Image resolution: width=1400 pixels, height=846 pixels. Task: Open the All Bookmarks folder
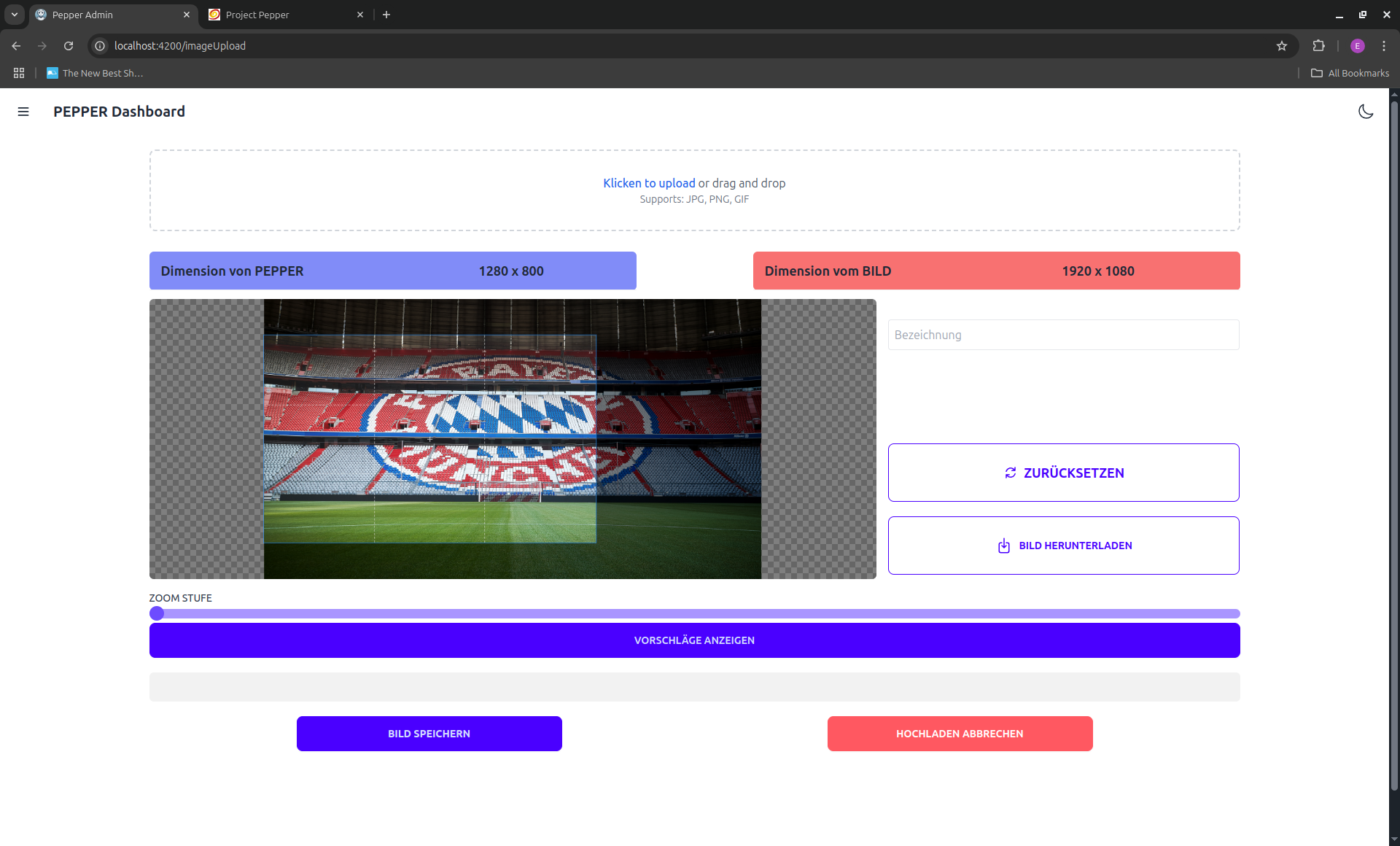pos(1350,73)
